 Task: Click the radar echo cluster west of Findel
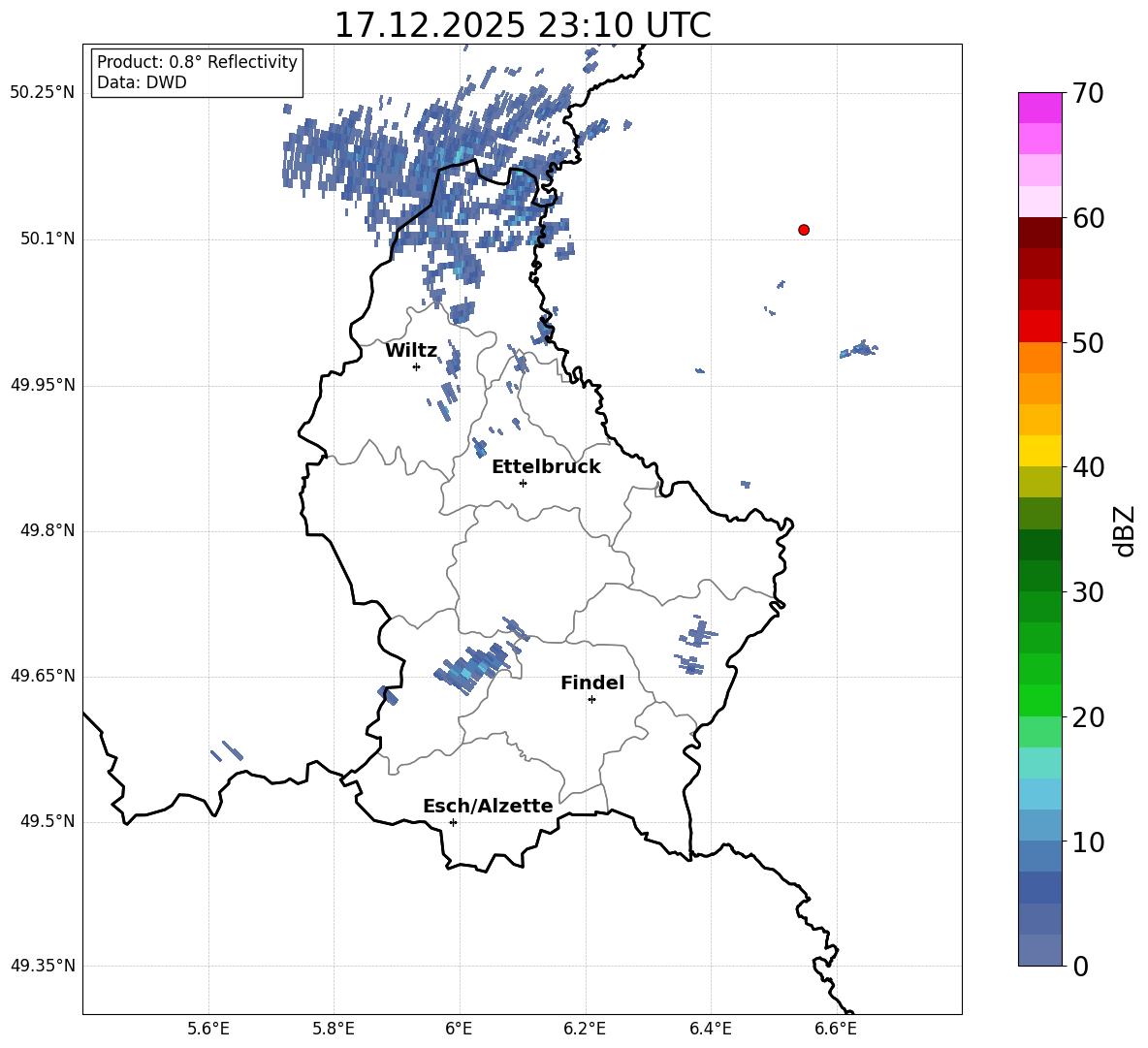click(x=472, y=667)
